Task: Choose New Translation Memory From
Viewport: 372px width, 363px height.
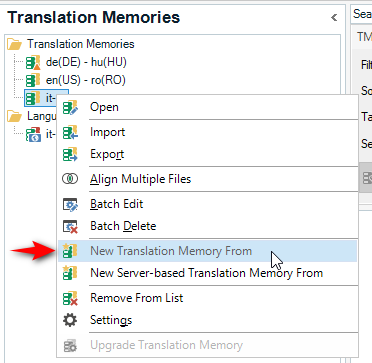Action: [207, 251]
